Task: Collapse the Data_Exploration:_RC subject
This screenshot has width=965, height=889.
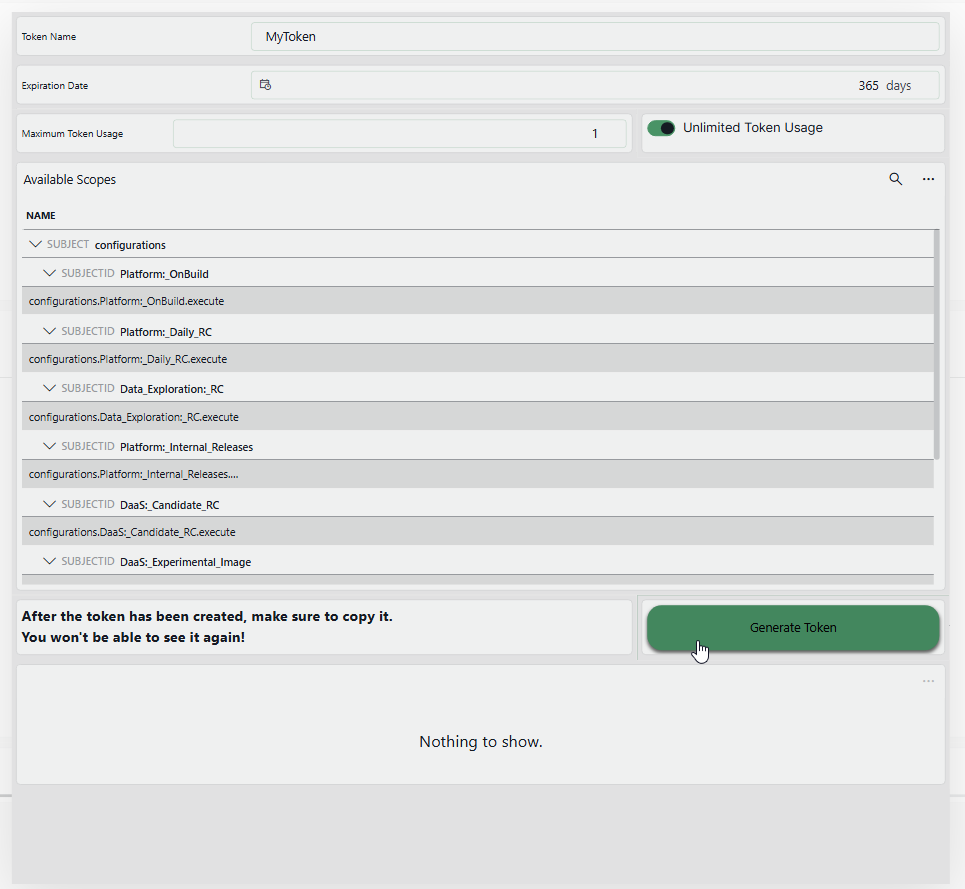Action: [x=49, y=388]
